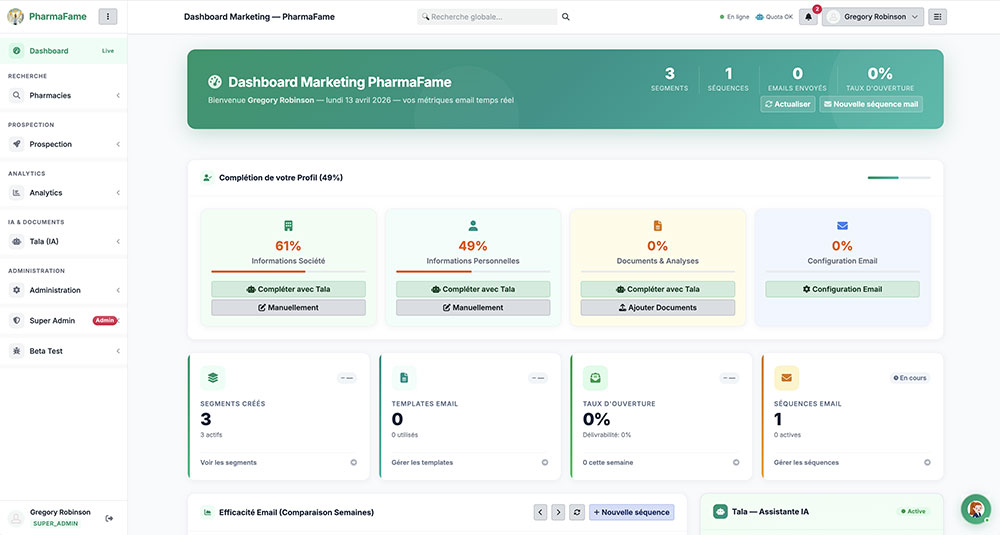1000x535 pixels.
Task: Open the chat assistant avatar bubble
Action: tap(975, 509)
